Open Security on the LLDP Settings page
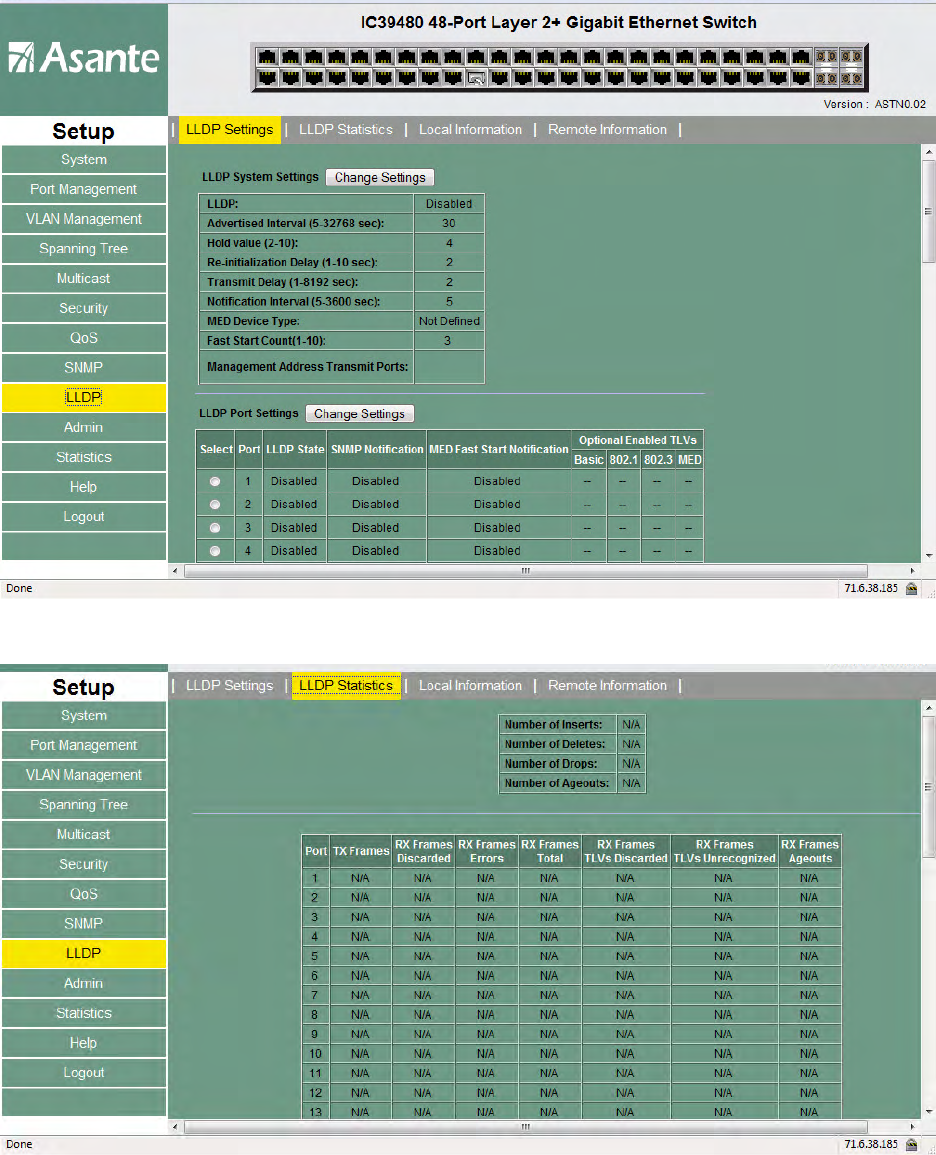The width and height of the screenshot is (936, 1155). (x=84, y=309)
